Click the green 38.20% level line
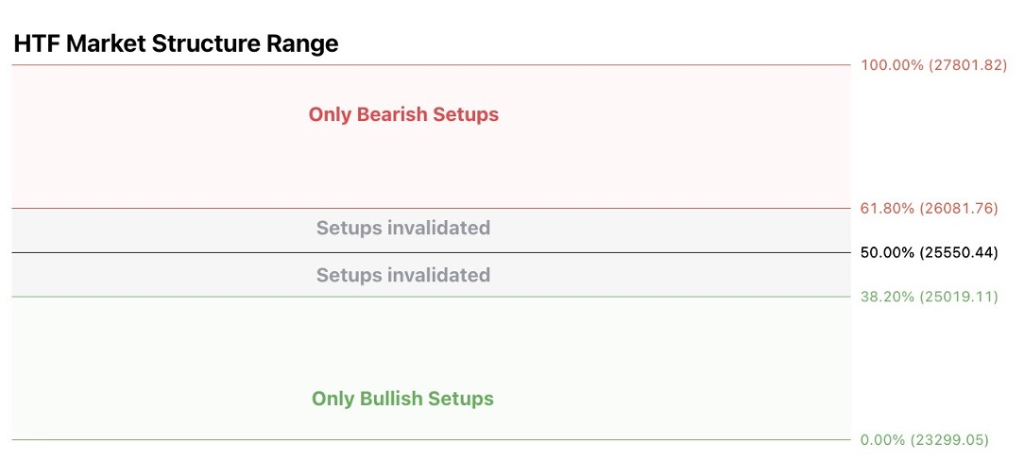 point(600,296)
